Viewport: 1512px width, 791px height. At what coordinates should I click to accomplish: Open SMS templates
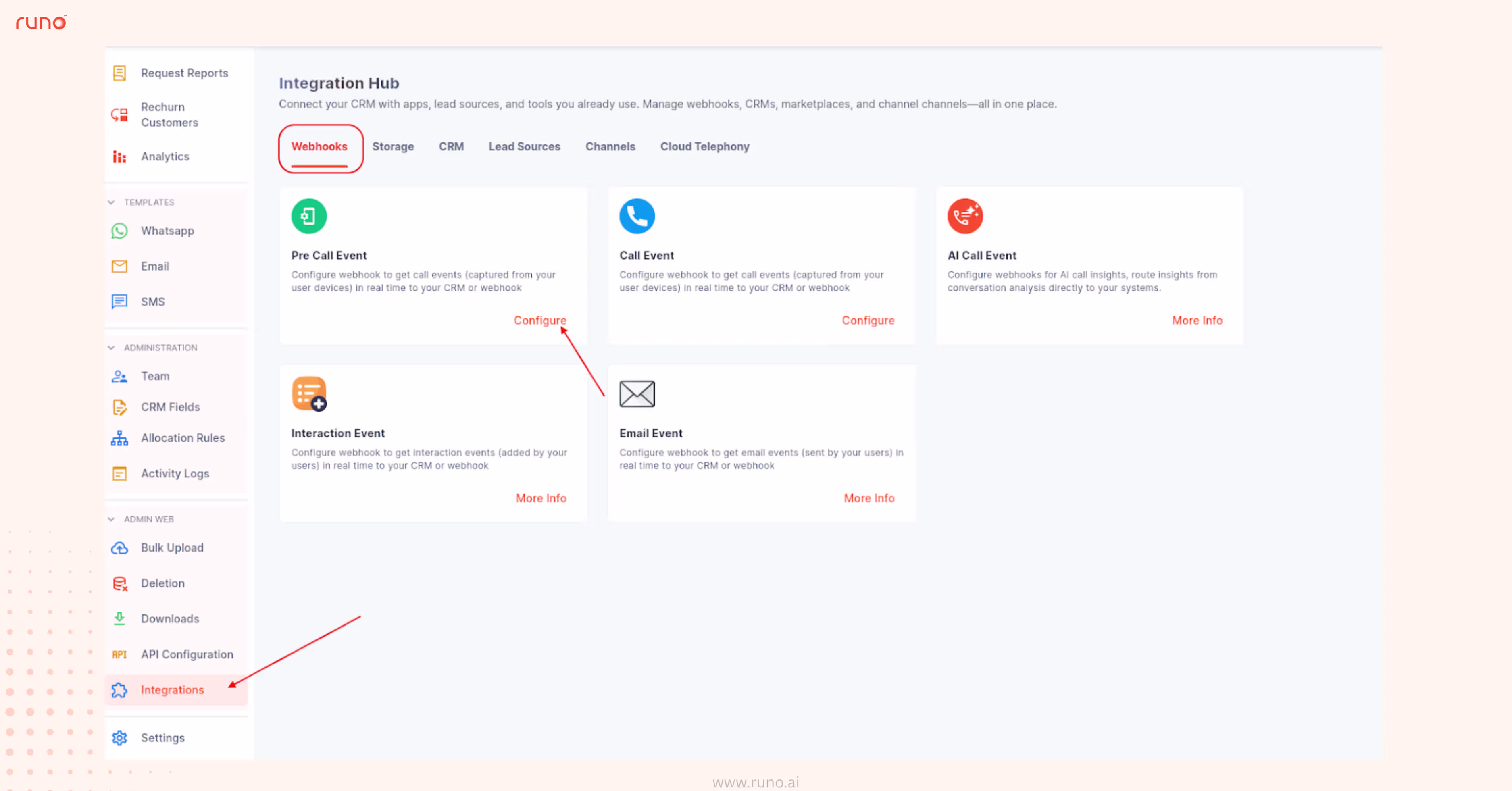[152, 302]
